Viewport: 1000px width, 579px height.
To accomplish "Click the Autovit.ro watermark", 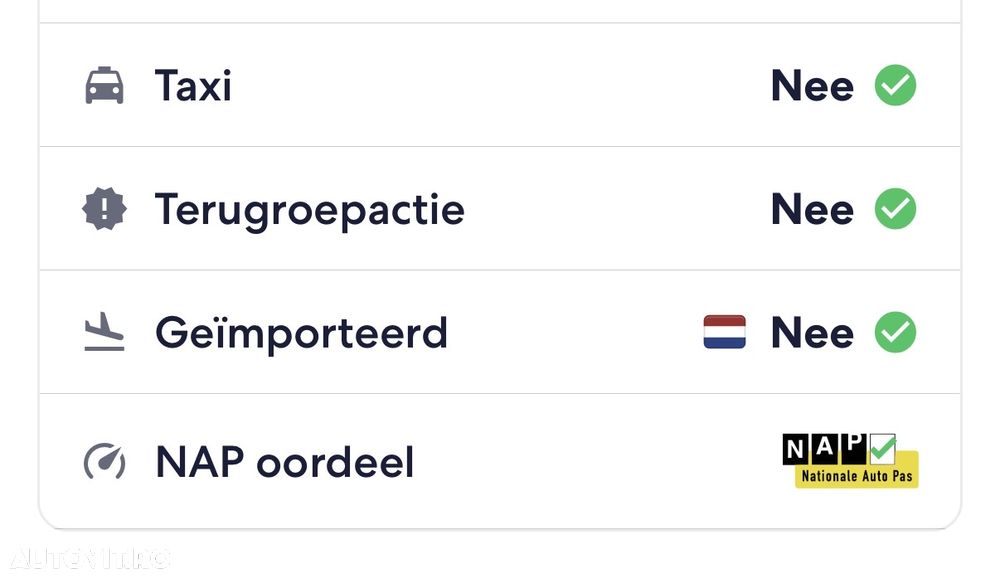I will click(x=90, y=558).
